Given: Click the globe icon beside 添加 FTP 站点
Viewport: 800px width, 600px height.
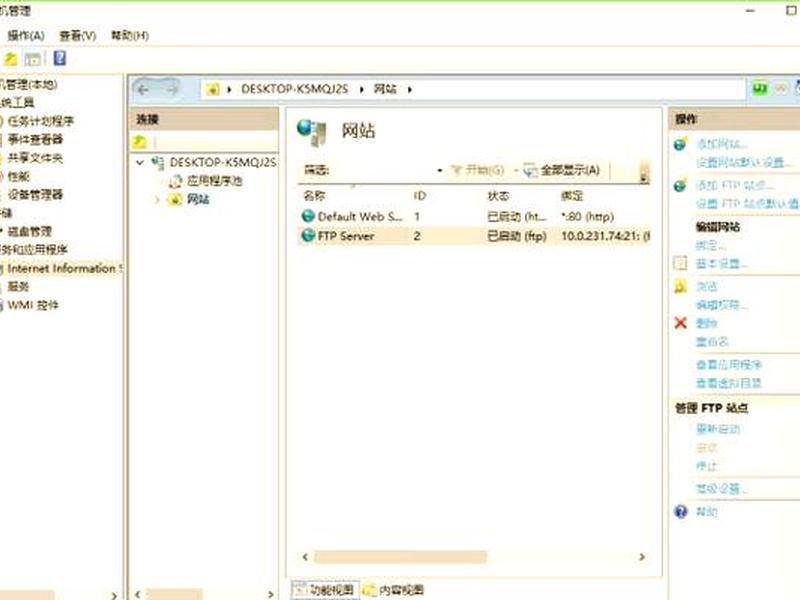Looking at the screenshot, I should click(x=680, y=185).
